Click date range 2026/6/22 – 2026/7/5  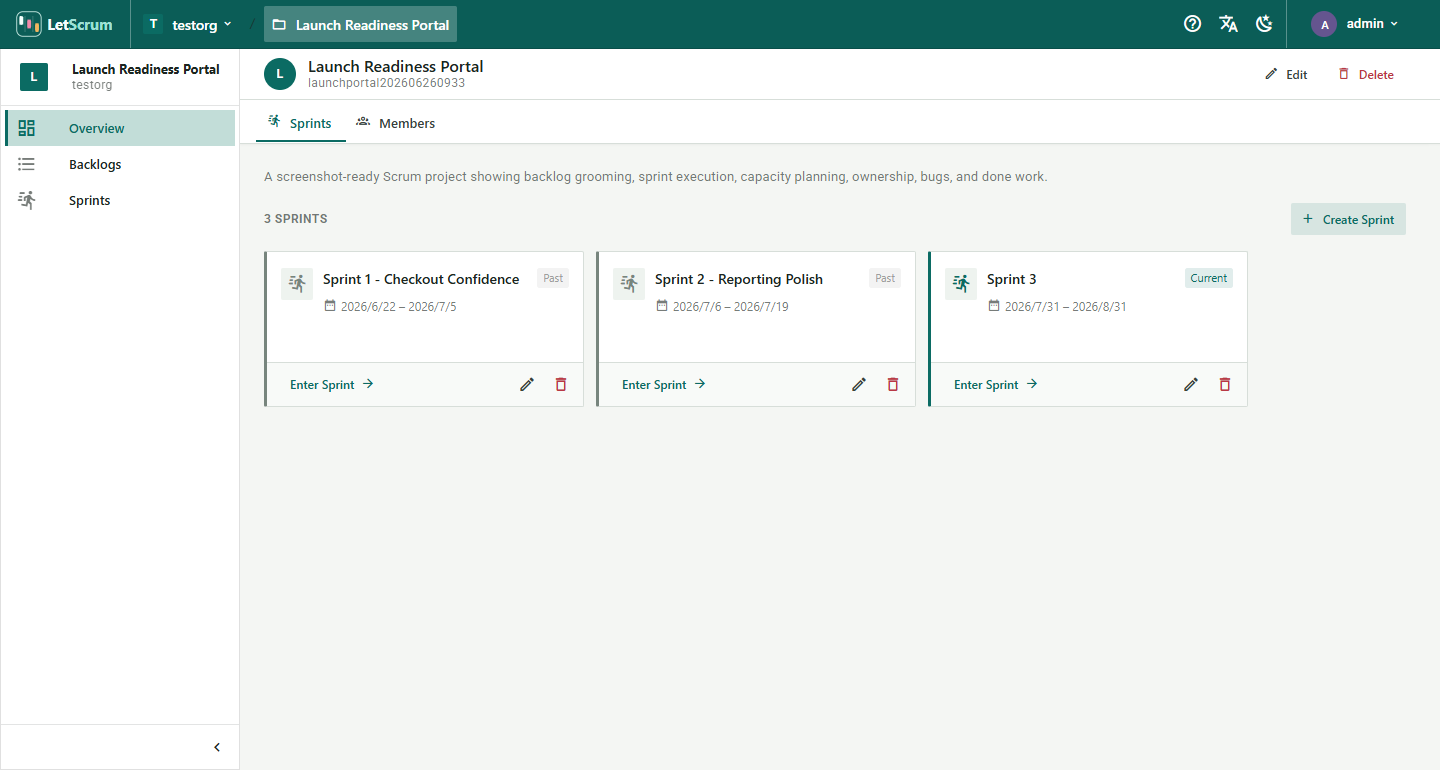(x=398, y=306)
